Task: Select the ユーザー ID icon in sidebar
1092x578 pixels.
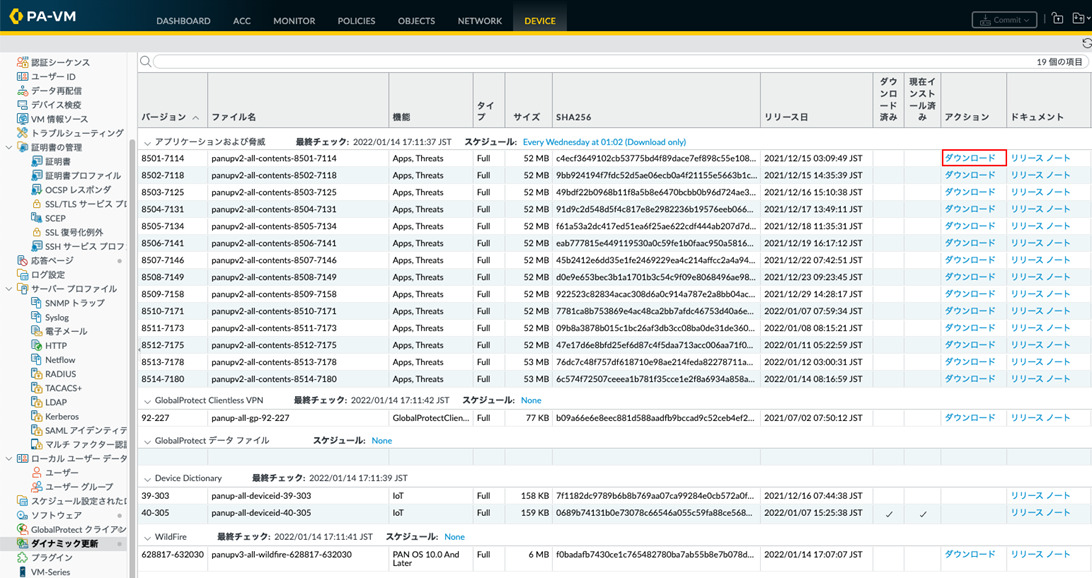Action: click(22, 77)
